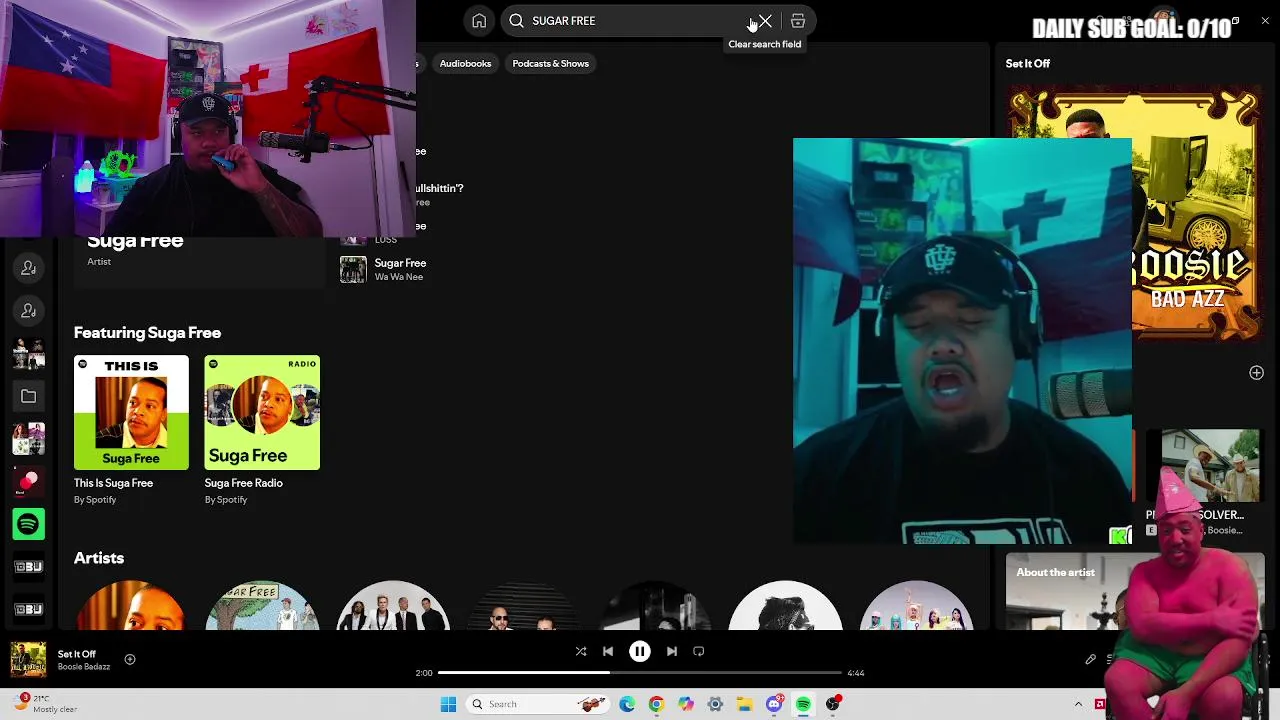The image size is (1280, 720).
Task: Open the Windows Start menu
Action: (448, 704)
